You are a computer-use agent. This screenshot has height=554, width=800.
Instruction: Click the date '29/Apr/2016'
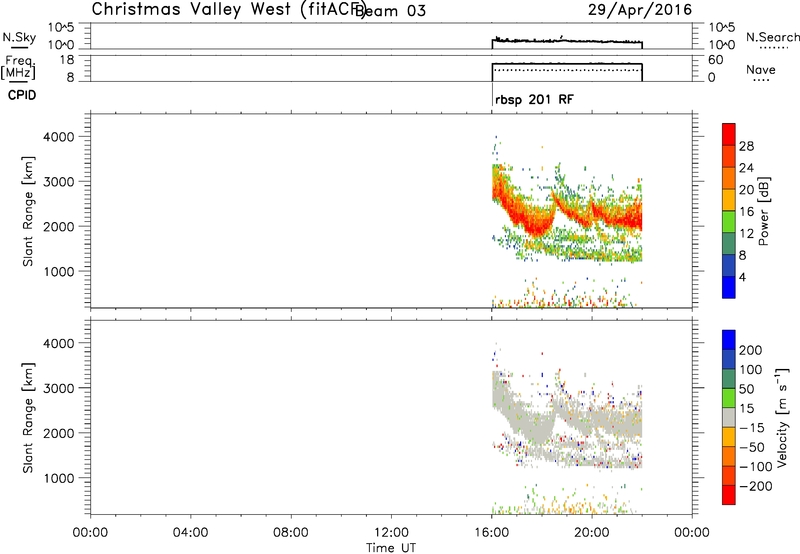click(x=640, y=10)
